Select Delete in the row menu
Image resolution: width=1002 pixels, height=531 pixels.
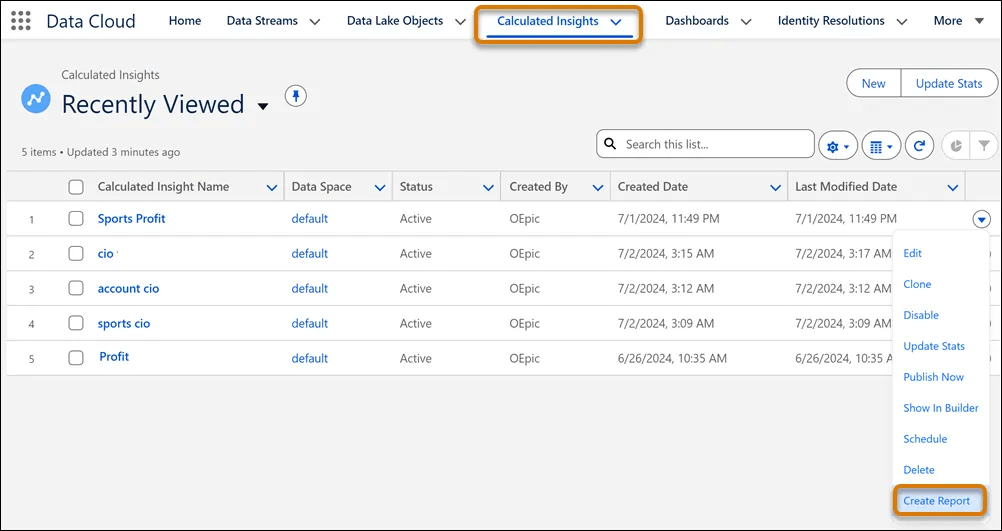point(918,470)
